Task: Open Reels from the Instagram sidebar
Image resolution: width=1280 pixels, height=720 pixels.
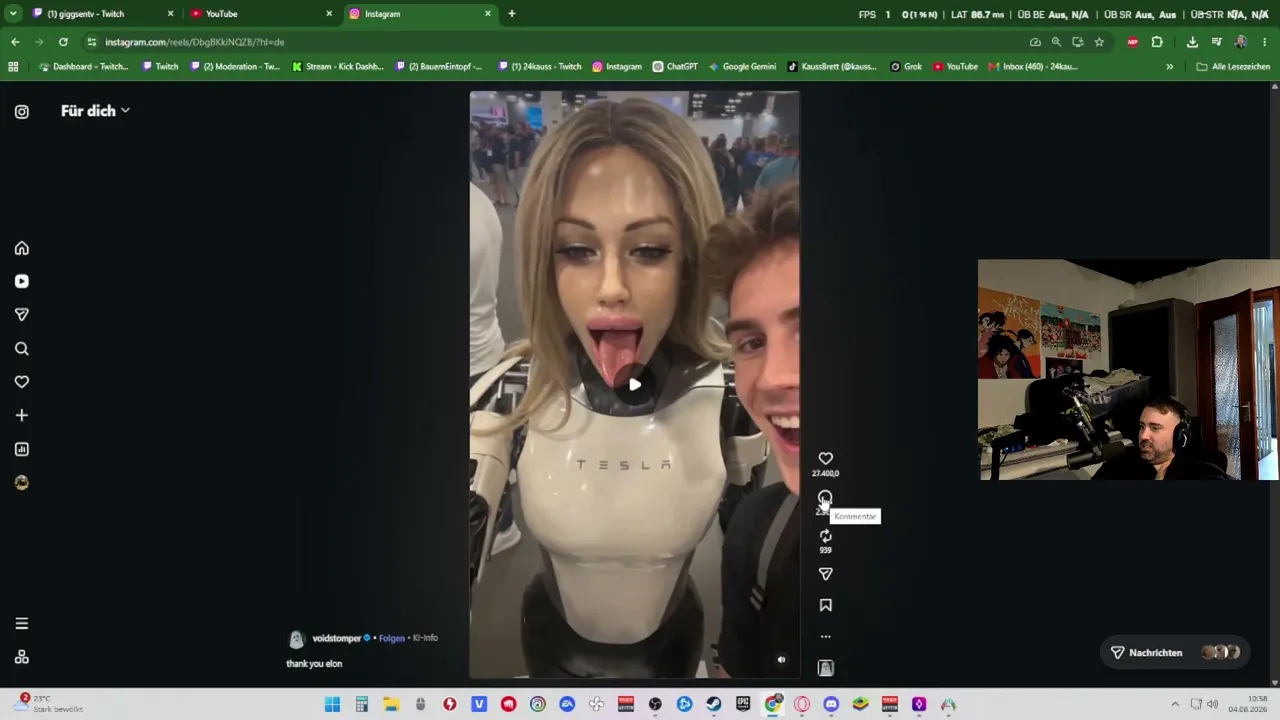Action: 22,282
